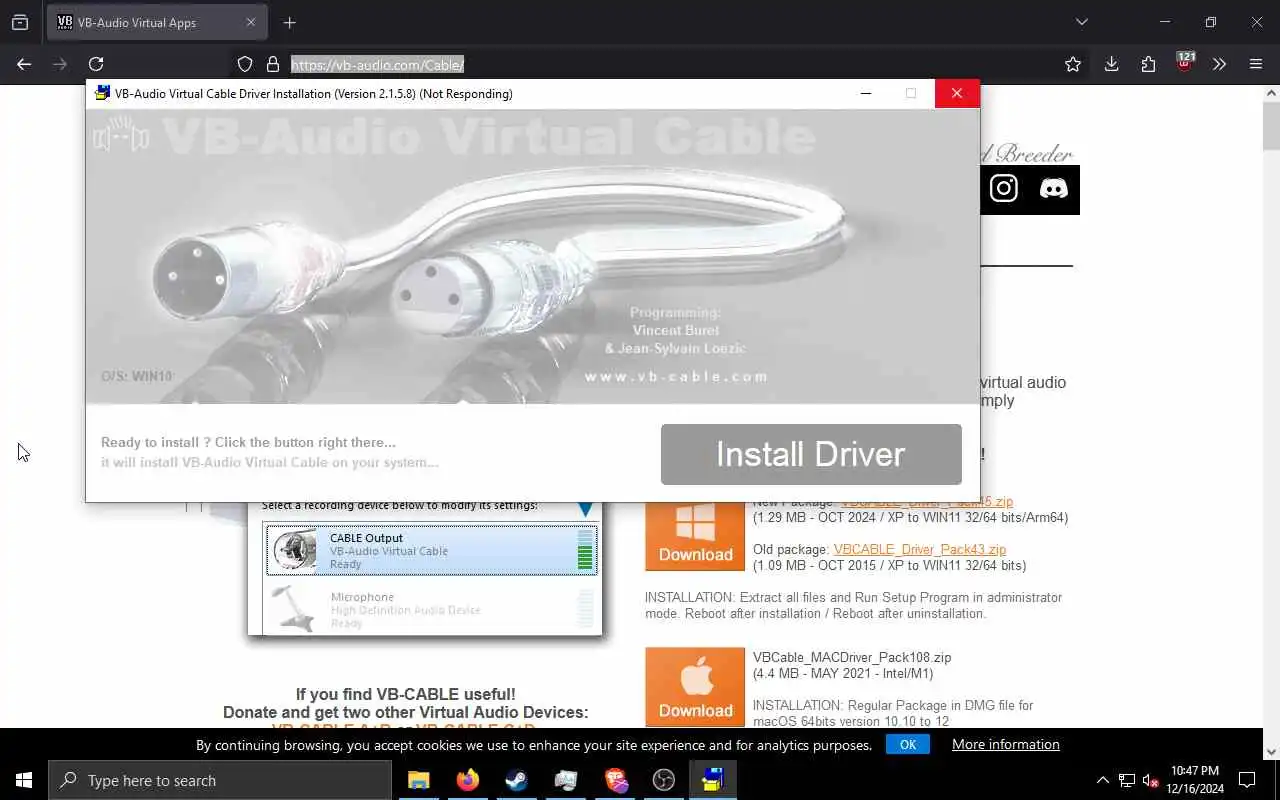1280x800 pixels.
Task: Open the More information cookie link
Action: (1006, 744)
